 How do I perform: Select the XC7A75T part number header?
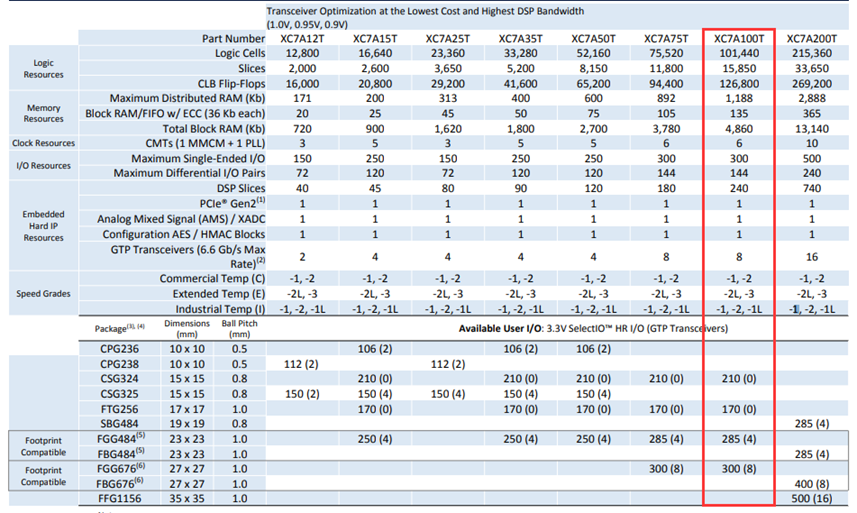(x=666, y=39)
